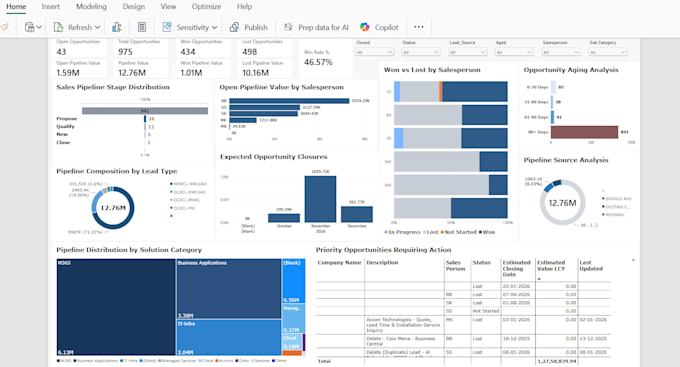
Task: Select the October bar in Expected Closures
Action: 284,218
